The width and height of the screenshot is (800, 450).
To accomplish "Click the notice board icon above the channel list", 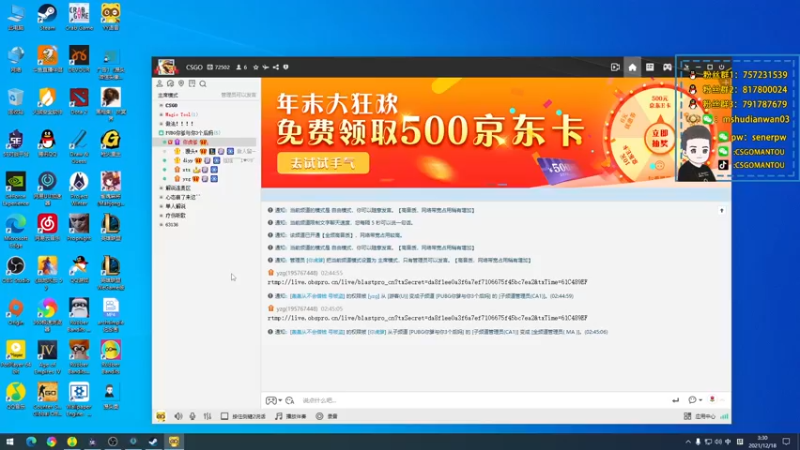I will coord(192,83).
